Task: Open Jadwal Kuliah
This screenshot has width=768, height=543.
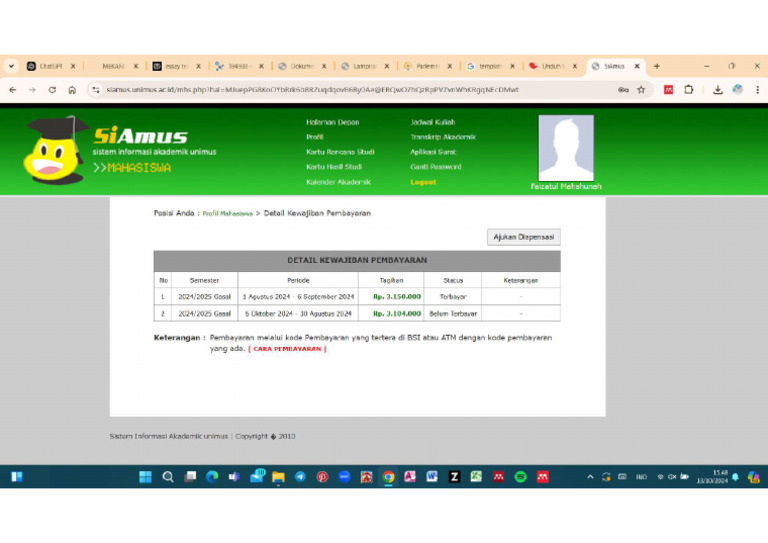Action: click(432, 122)
